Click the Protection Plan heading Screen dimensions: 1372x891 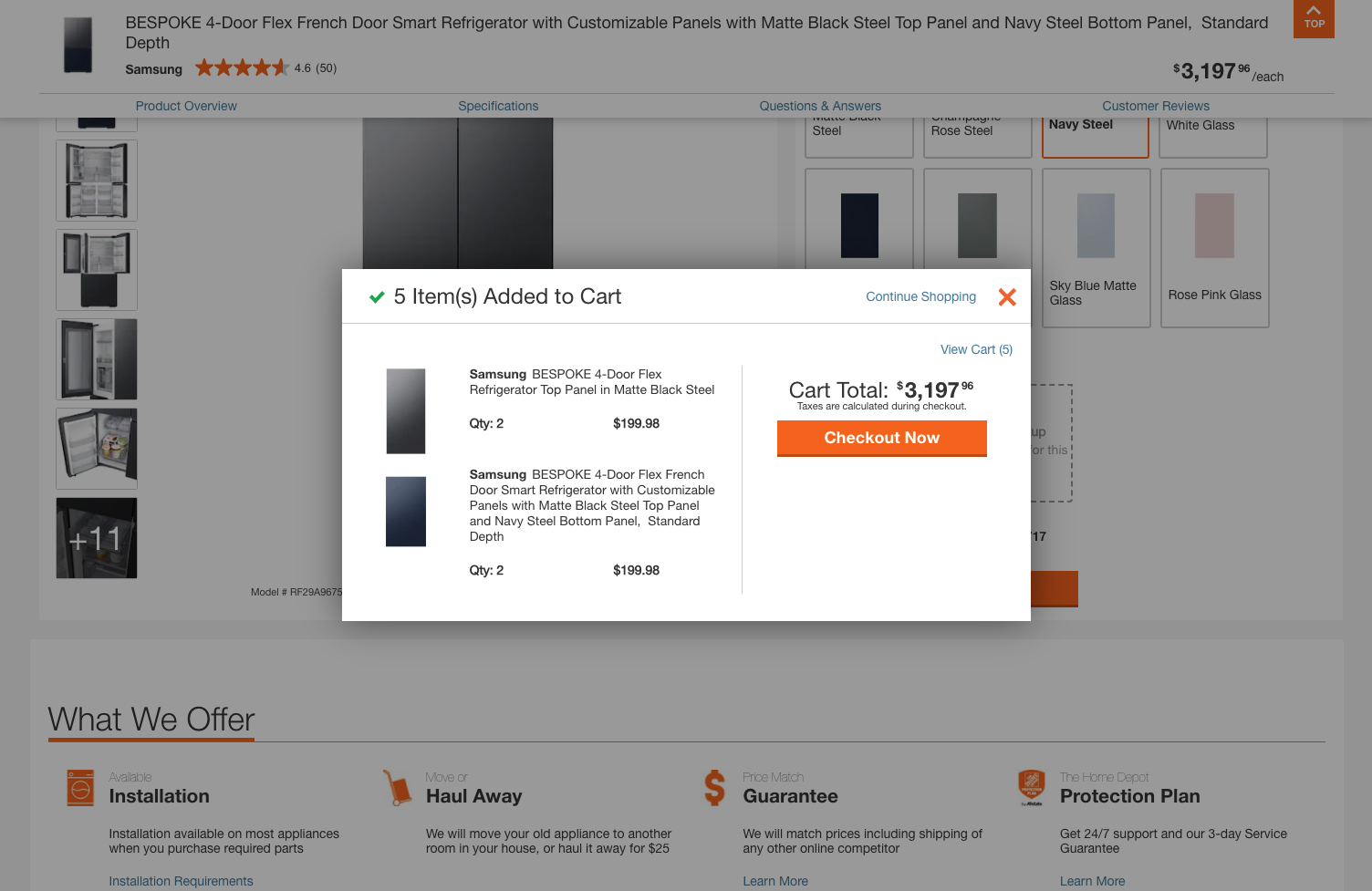[x=1129, y=796]
